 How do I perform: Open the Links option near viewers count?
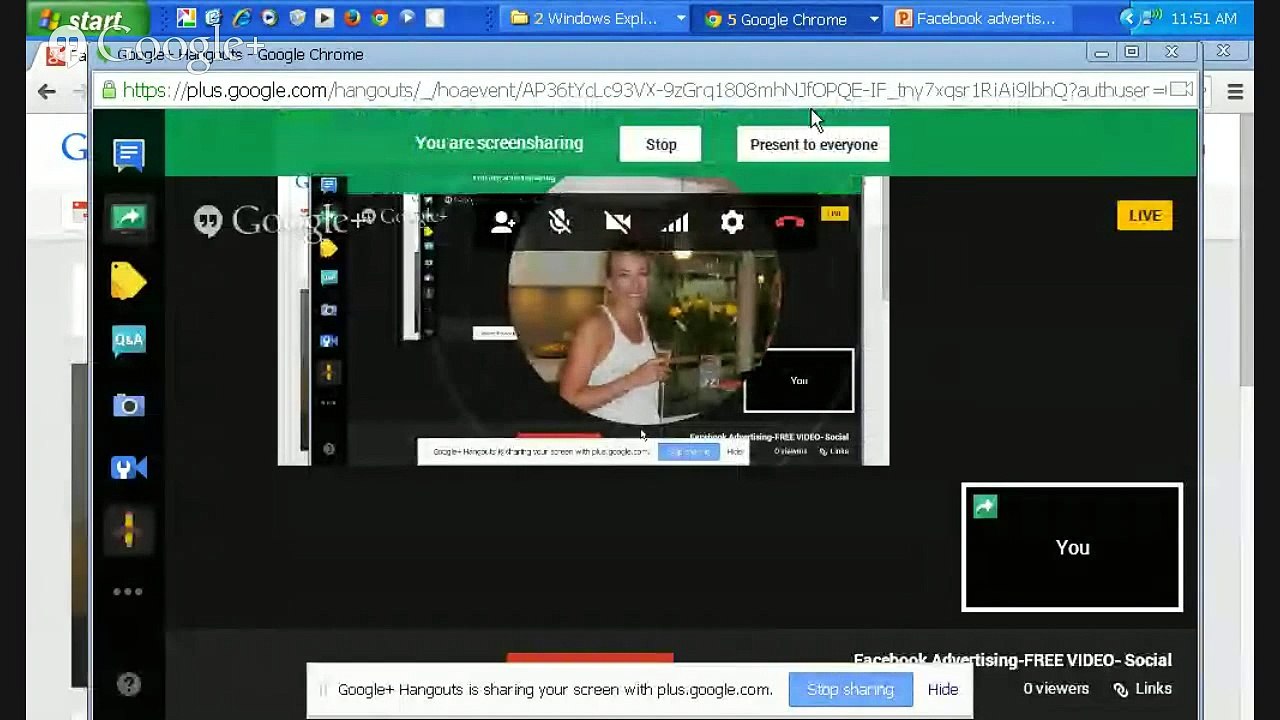tap(1142, 688)
